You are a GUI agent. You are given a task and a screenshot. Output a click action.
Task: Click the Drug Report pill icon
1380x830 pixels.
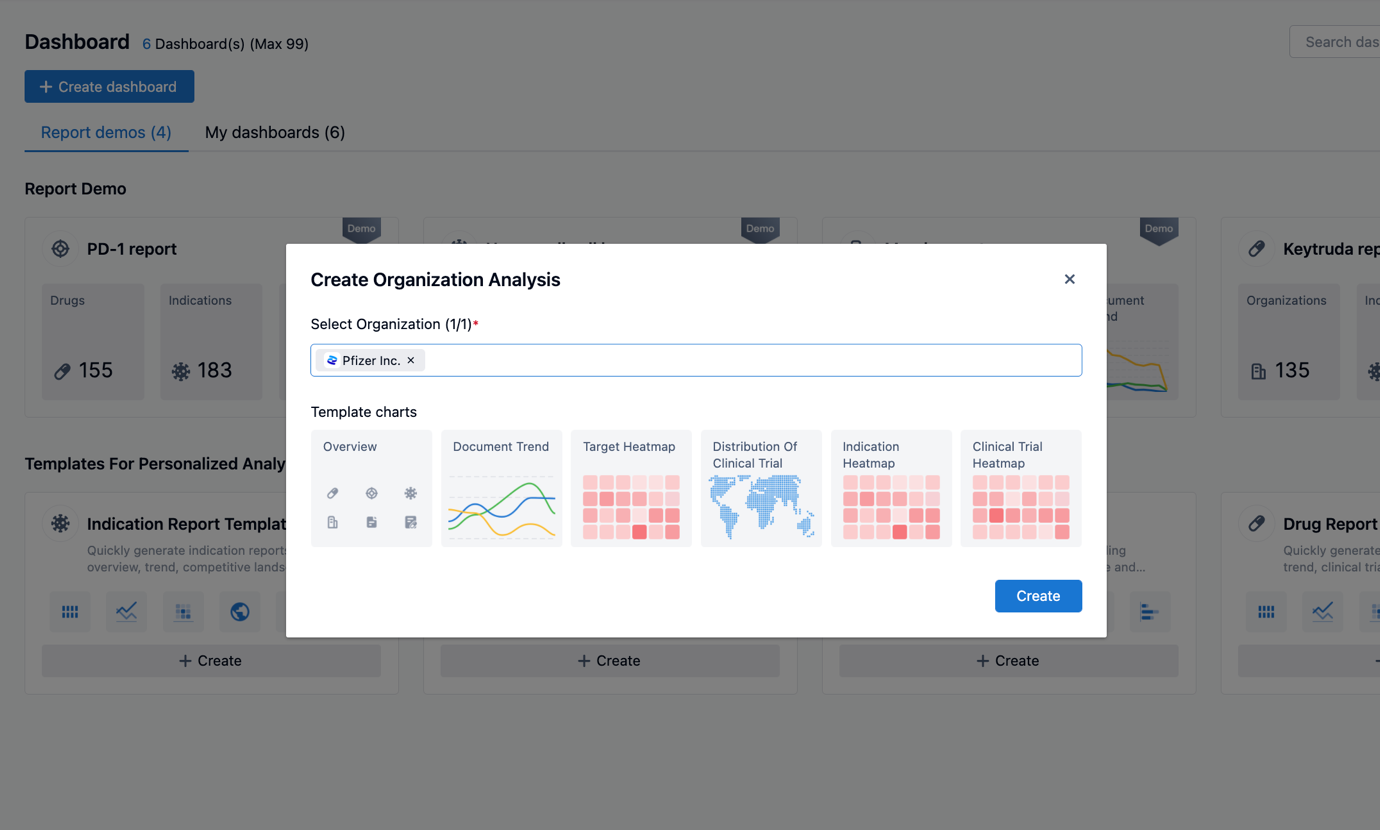point(1257,523)
